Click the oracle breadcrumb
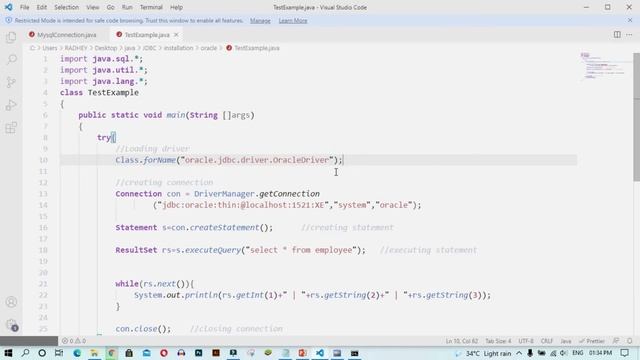 (209, 48)
